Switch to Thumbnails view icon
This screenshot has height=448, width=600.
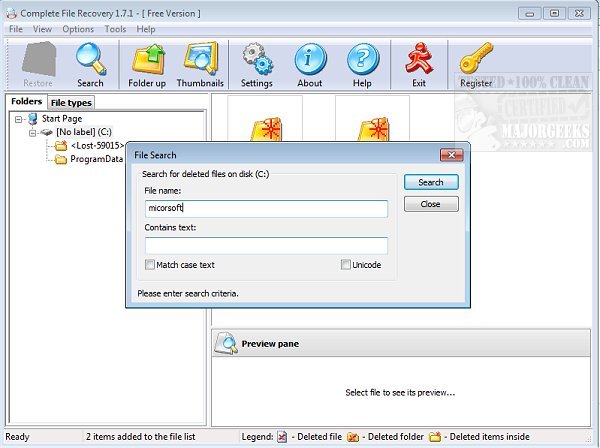coord(201,58)
